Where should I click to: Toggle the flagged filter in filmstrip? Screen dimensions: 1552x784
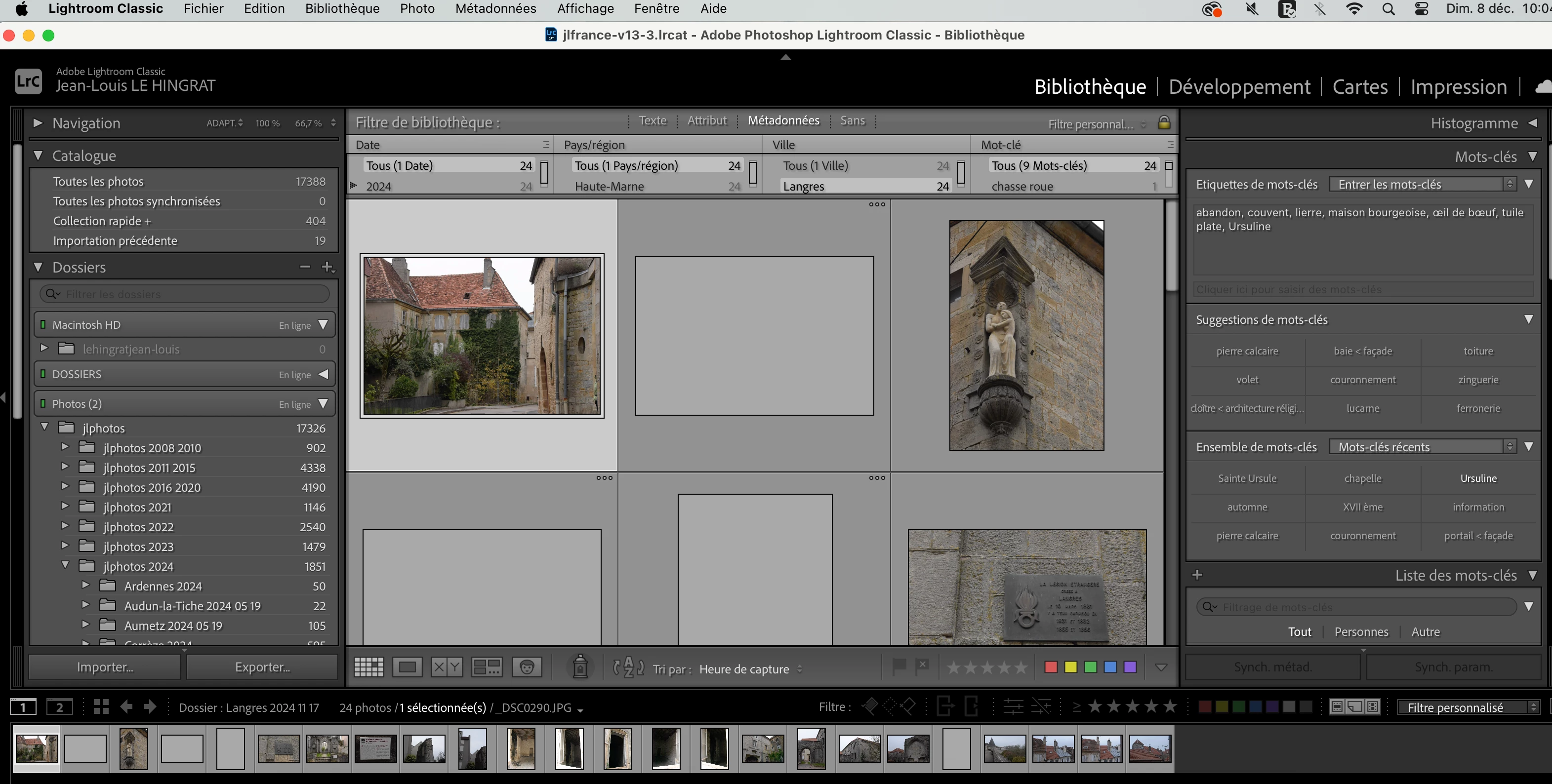[869, 706]
